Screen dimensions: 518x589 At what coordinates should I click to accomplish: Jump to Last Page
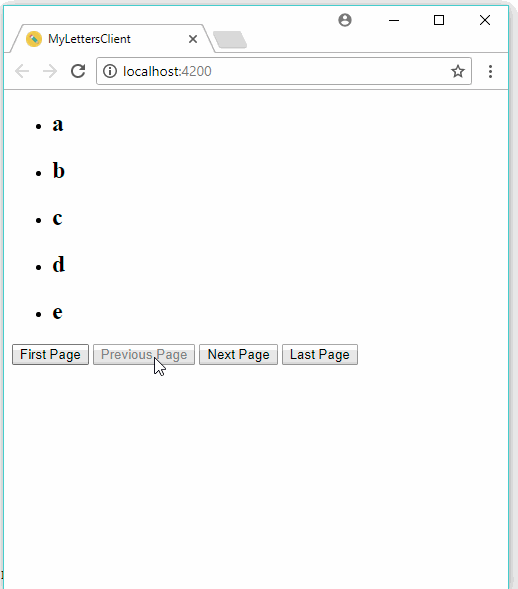click(x=320, y=354)
